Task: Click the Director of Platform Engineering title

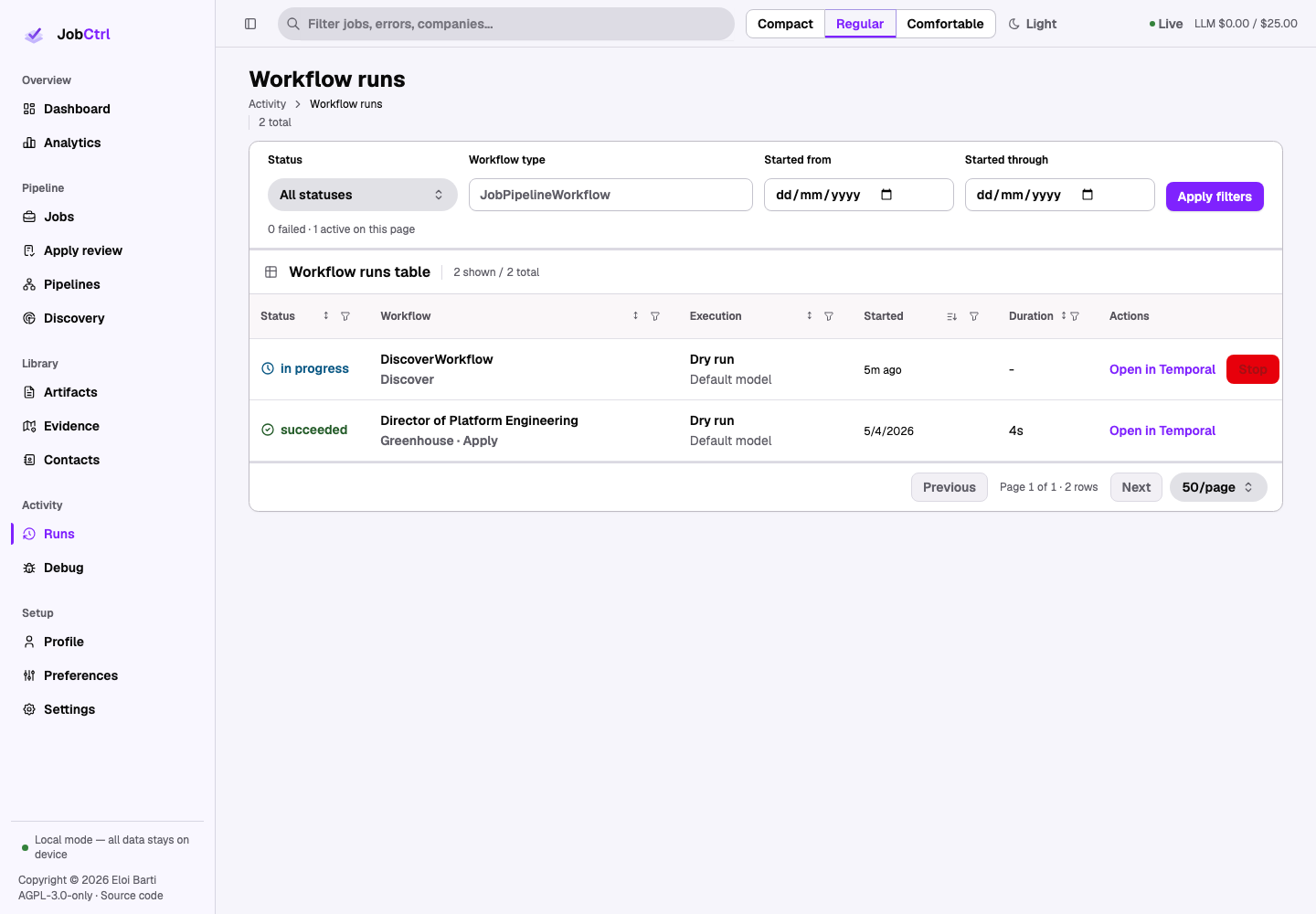Action: coord(479,420)
